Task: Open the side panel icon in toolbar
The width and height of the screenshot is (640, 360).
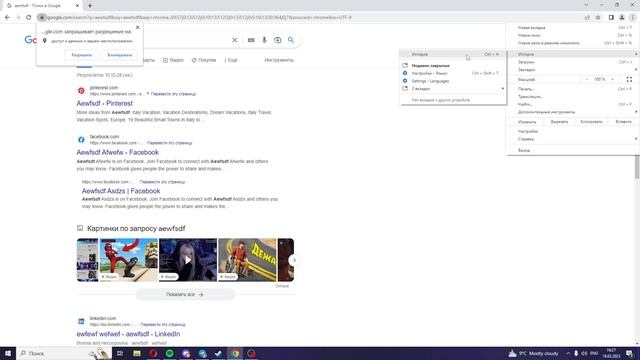Action: tap(611, 18)
